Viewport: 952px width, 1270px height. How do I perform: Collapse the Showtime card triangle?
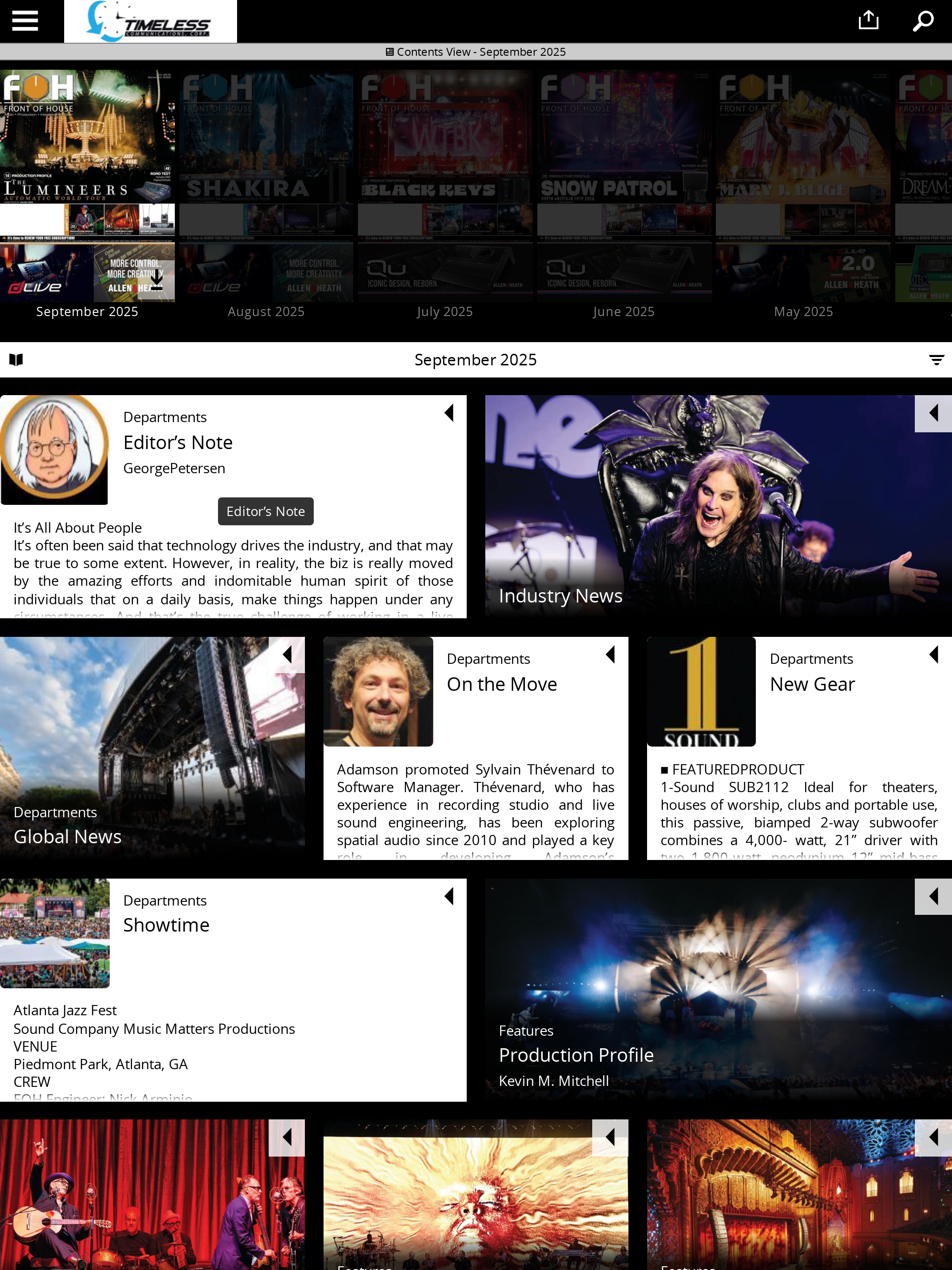pos(449,896)
